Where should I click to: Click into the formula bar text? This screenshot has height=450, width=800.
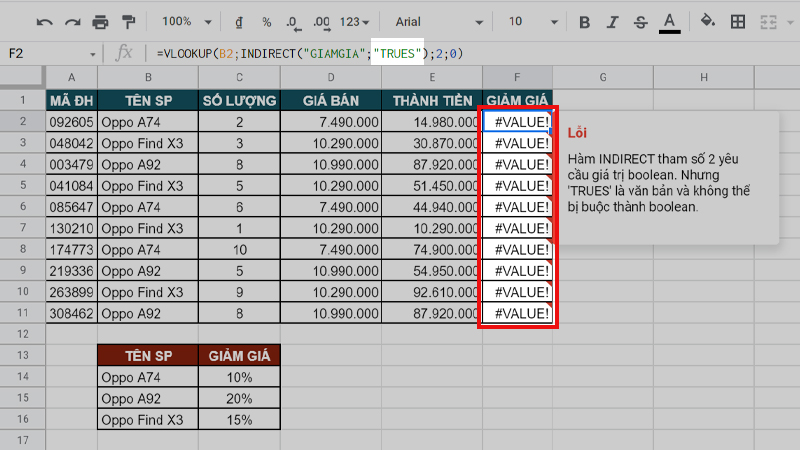310,54
